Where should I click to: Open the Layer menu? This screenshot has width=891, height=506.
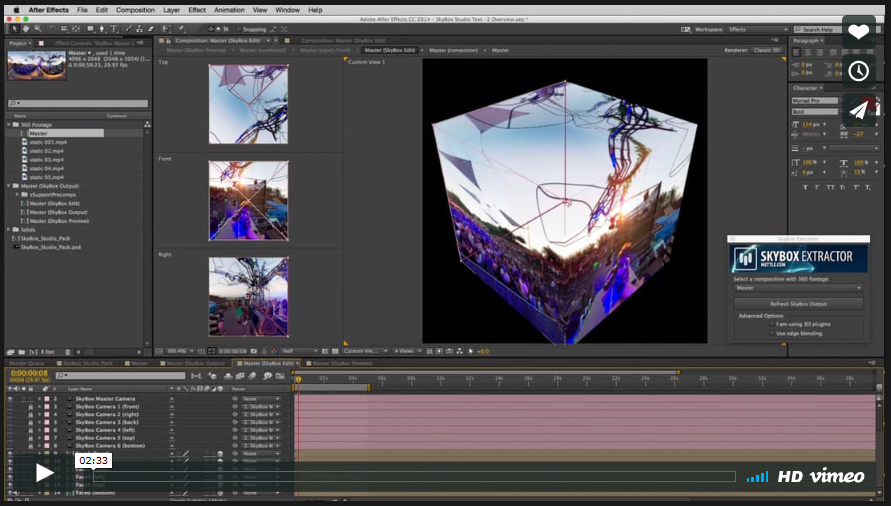point(171,10)
